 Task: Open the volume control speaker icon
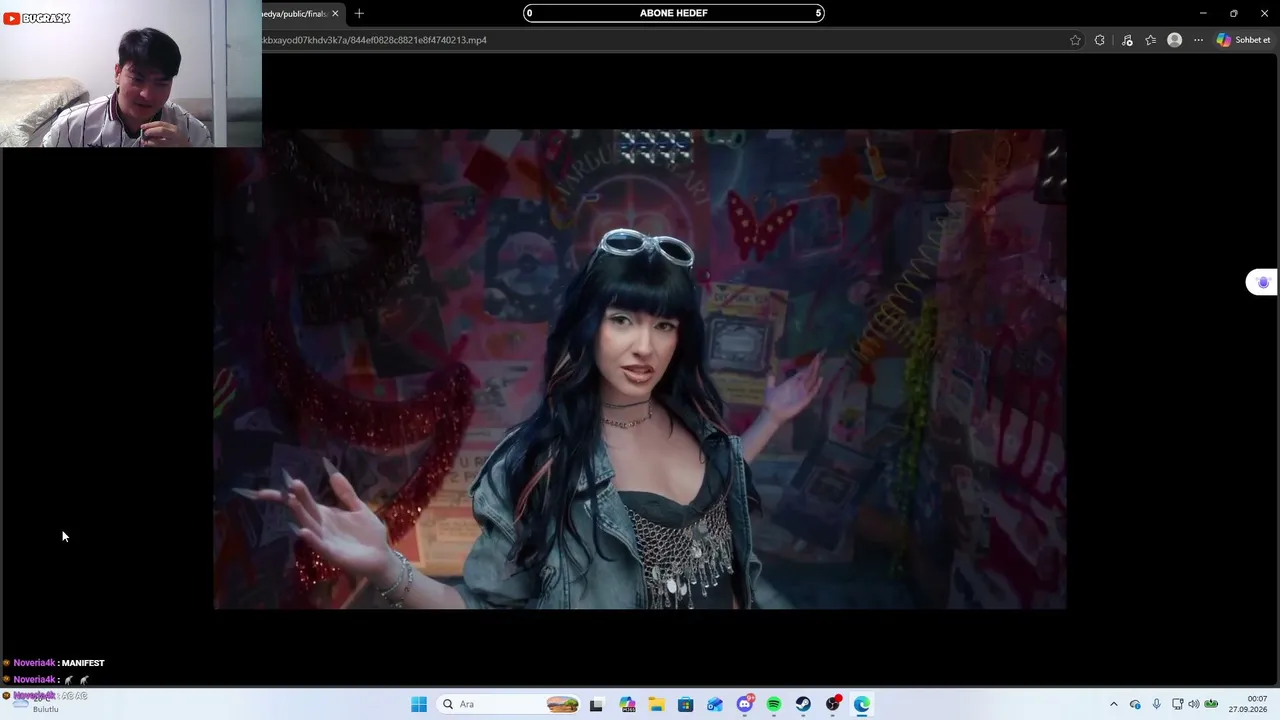[1193, 704]
